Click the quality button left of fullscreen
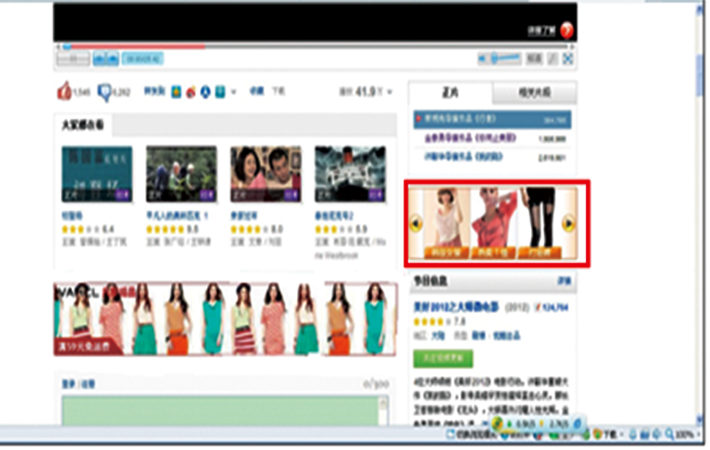710x450 pixels. click(x=534, y=59)
